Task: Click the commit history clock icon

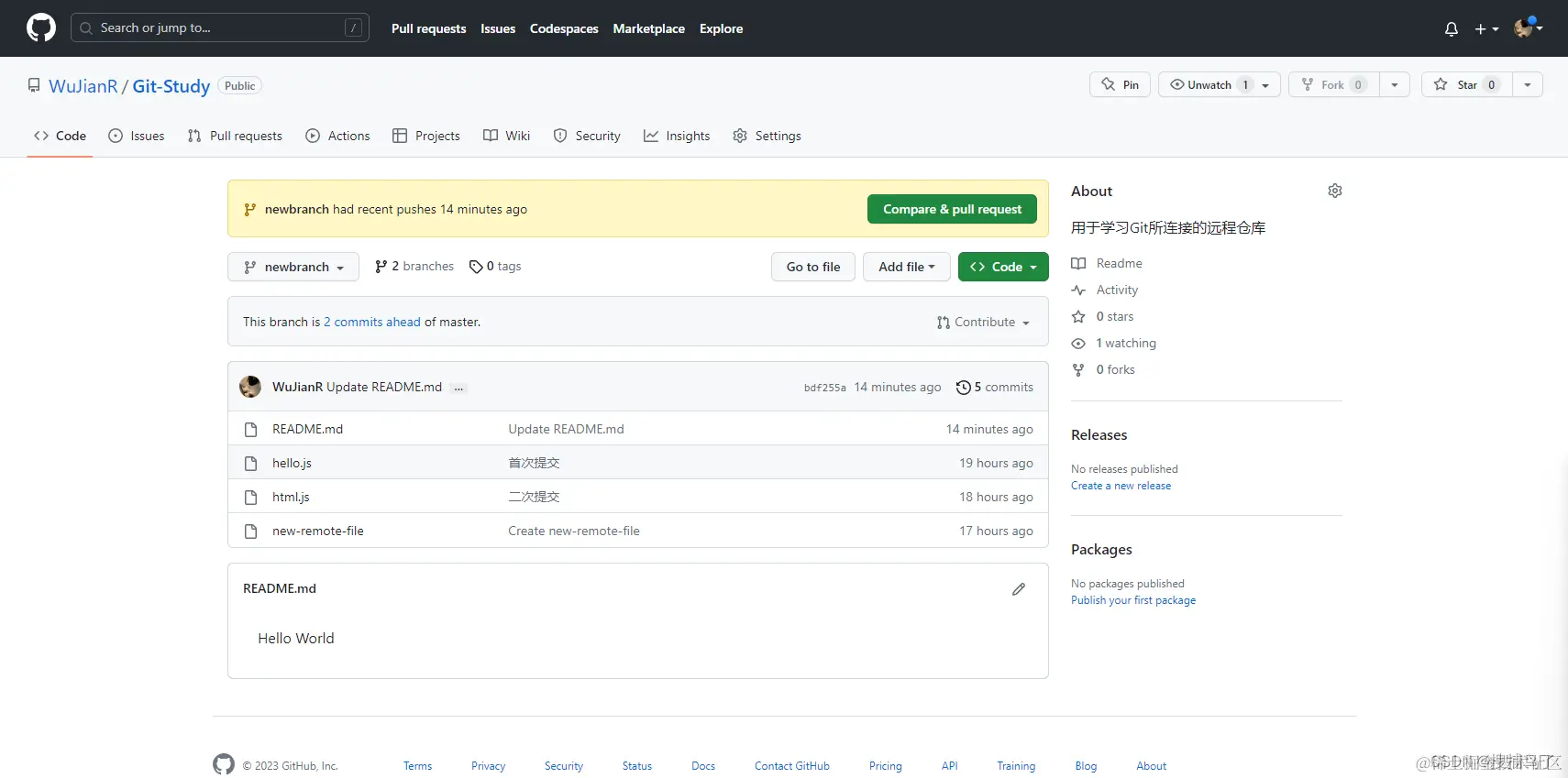Action: click(963, 388)
